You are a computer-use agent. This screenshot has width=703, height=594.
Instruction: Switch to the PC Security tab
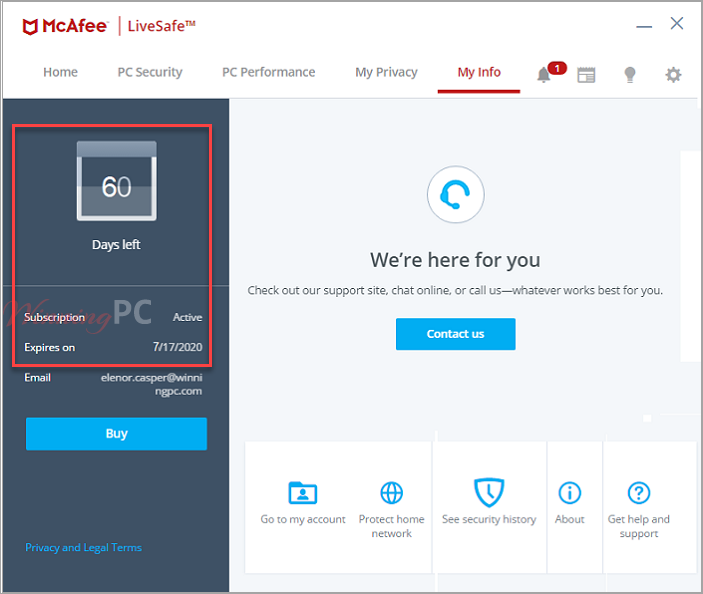tap(150, 72)
